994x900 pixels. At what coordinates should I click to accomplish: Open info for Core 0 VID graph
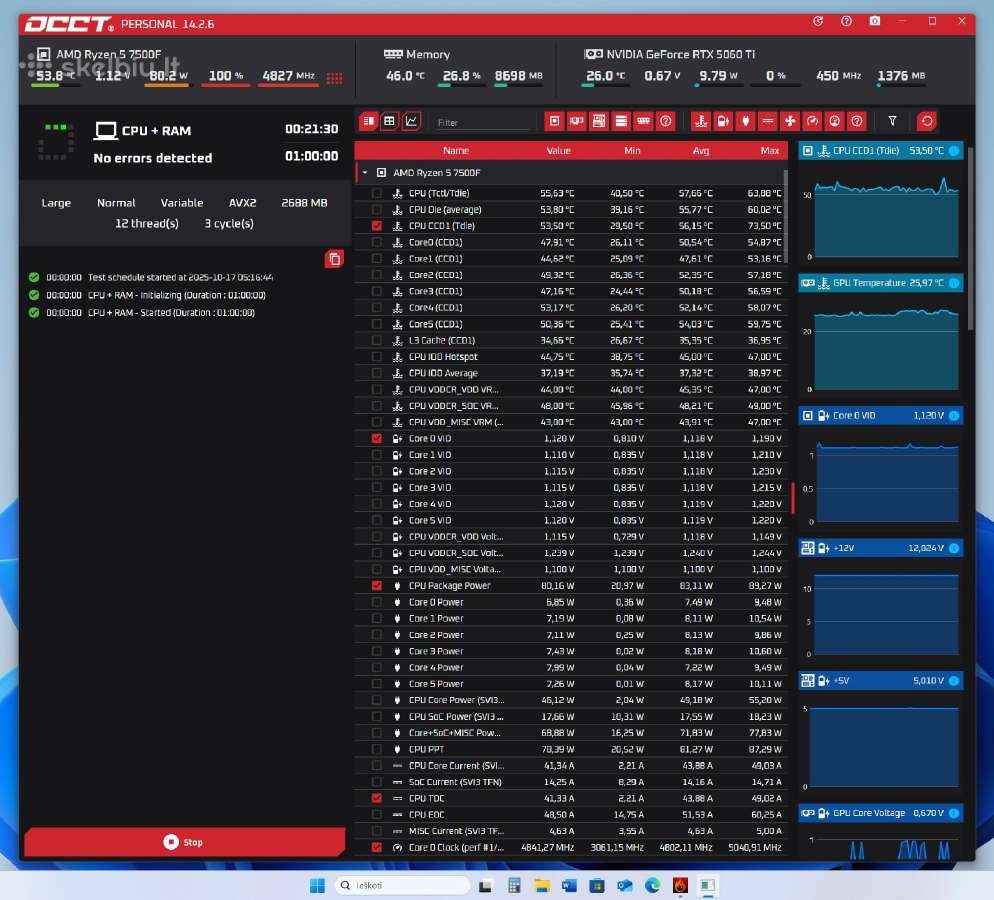click(x=954, y=415)
